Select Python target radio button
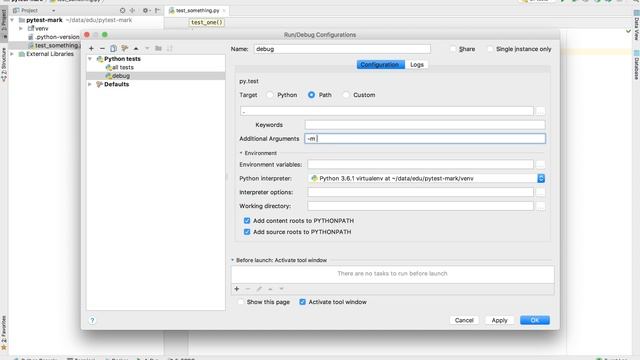The height and width of the screenshot is (360, 640). pyautogui.click(x=270, y=95)
